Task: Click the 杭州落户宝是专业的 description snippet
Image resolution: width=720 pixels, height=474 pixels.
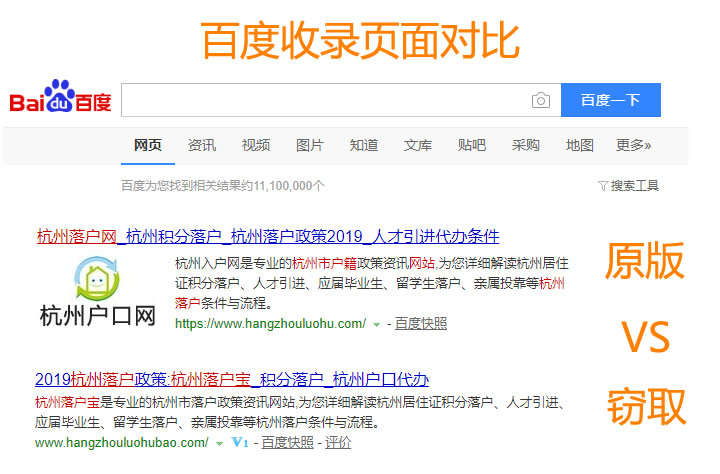Action: (301, 412)
